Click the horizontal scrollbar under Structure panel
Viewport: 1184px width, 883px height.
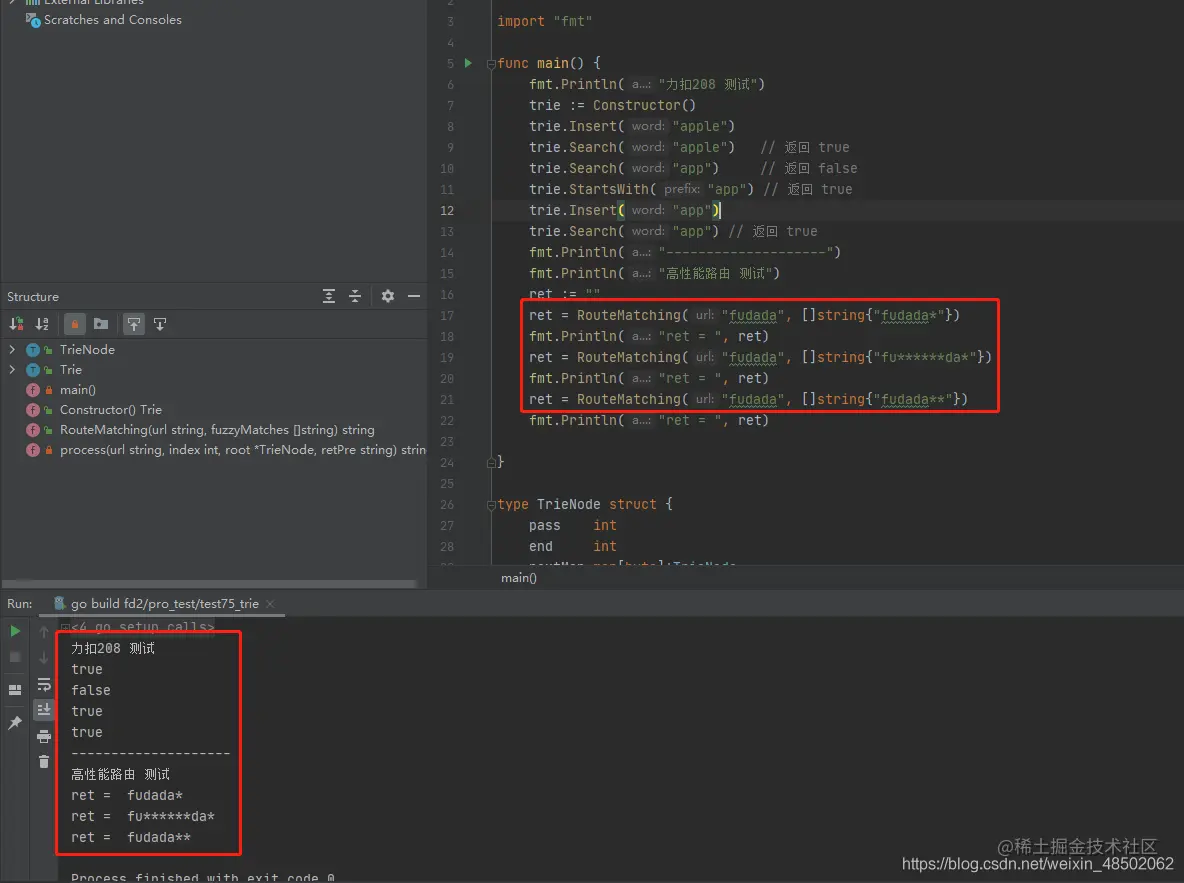(x=210, y=583)
